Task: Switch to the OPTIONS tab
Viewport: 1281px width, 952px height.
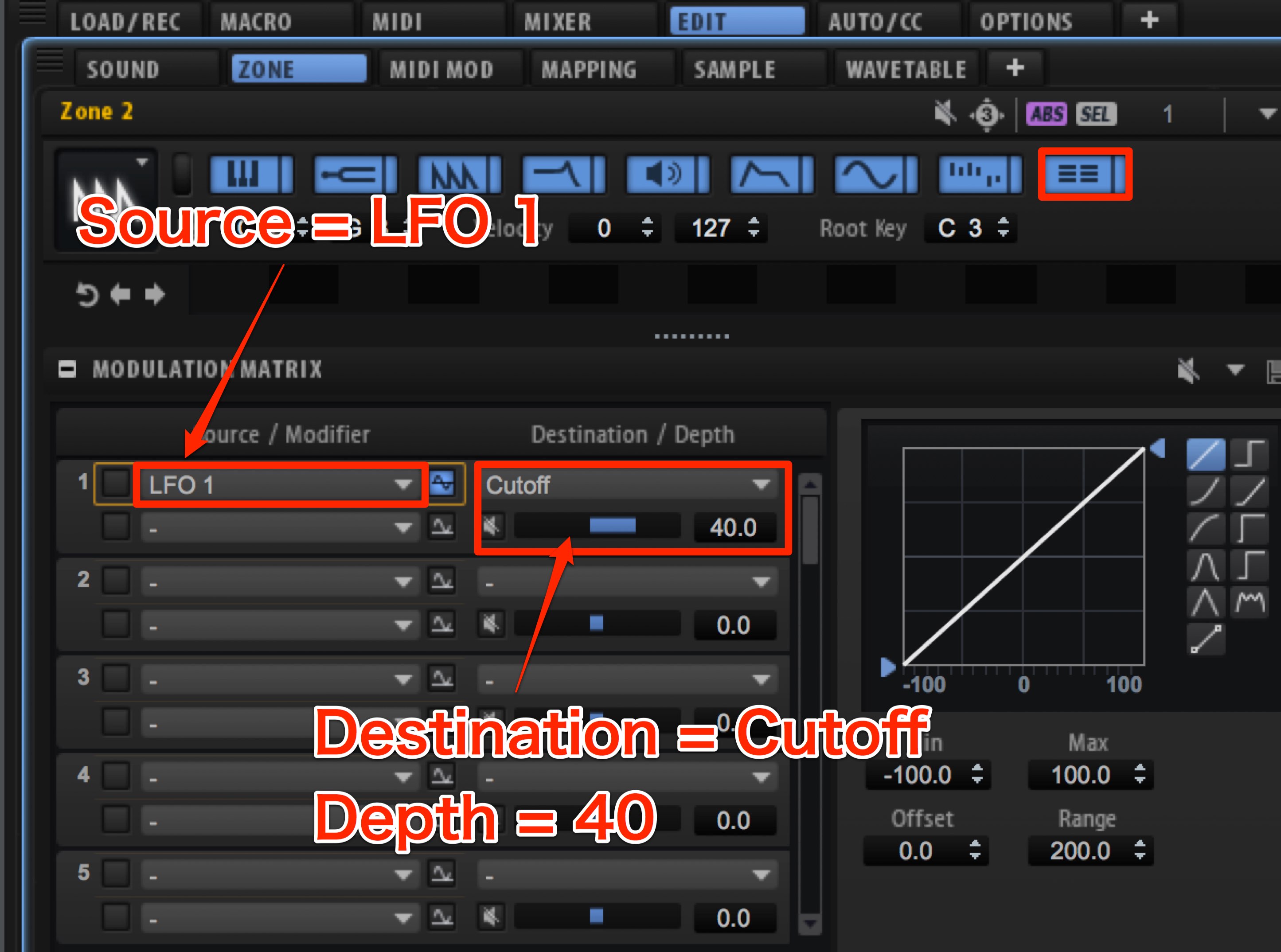Action: pyautogui.click(x=1041, y=21)
